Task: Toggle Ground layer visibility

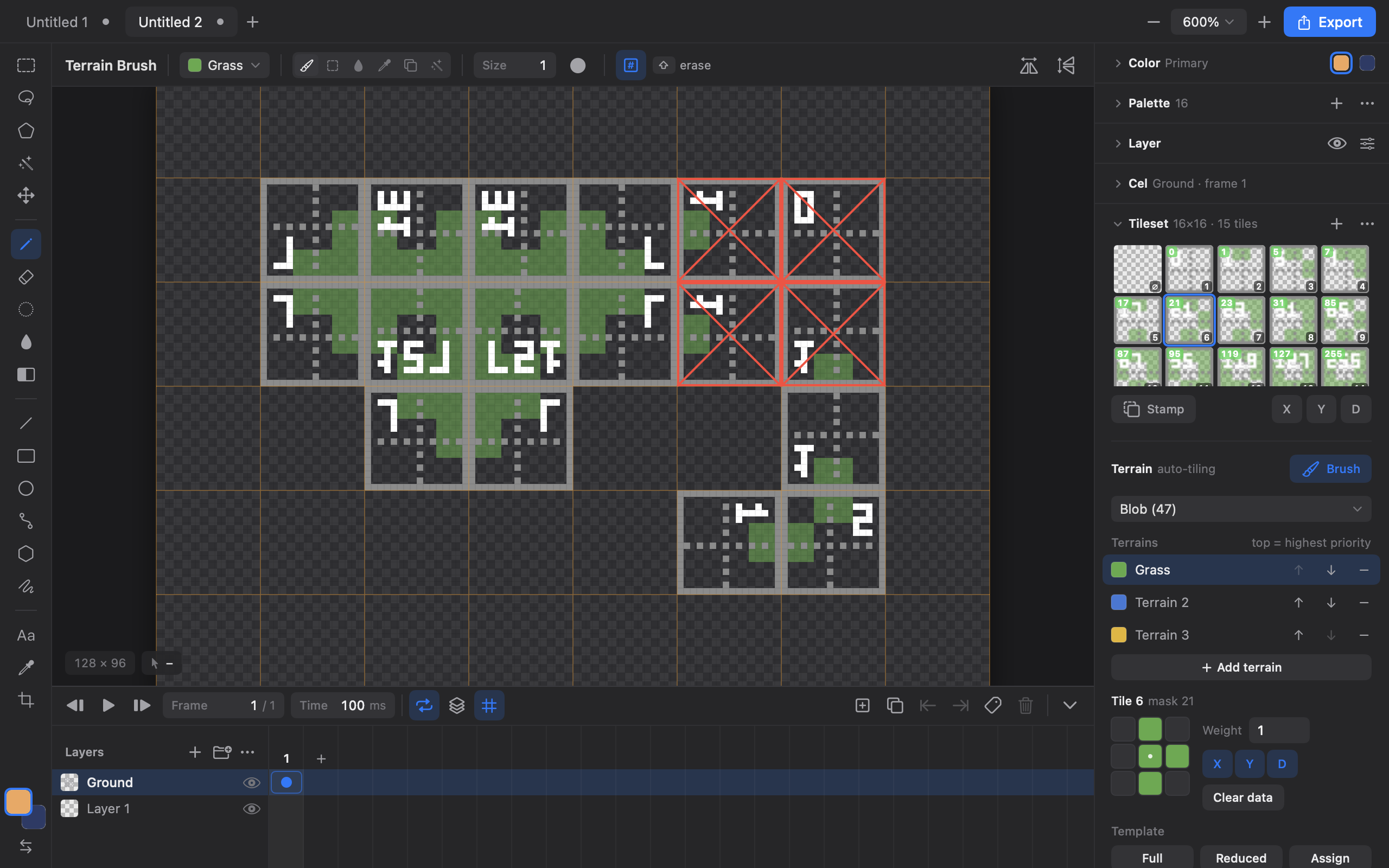Action: pyautogui.click(x=251, y=782)
